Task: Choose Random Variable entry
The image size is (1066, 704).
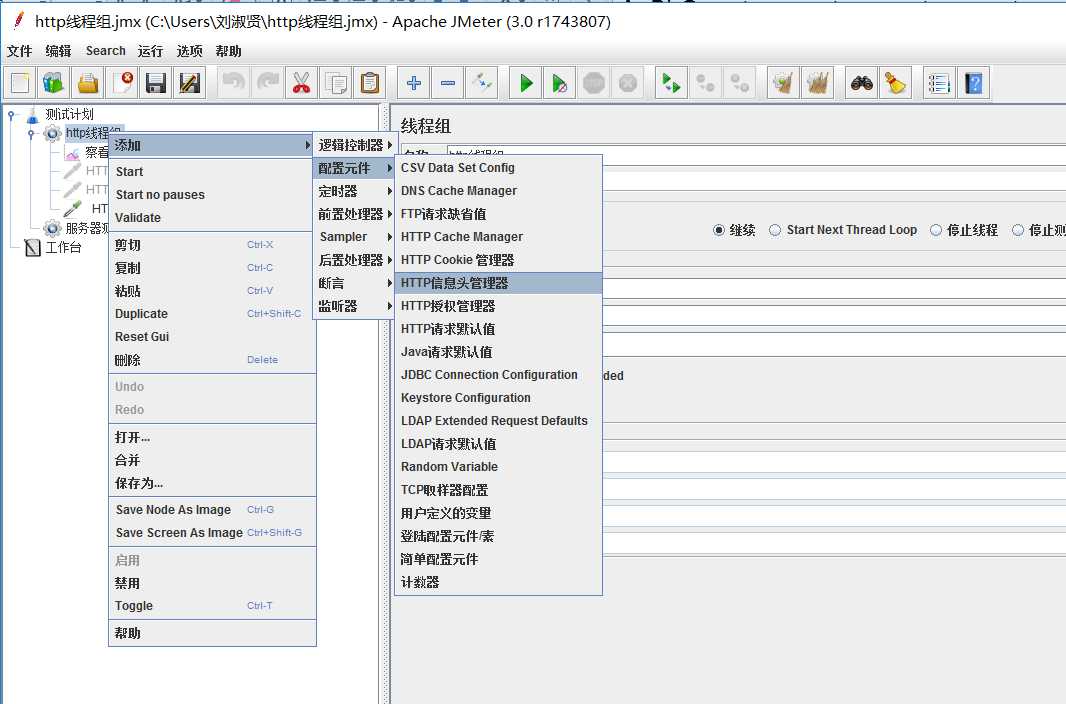Action: pos(498,467)
